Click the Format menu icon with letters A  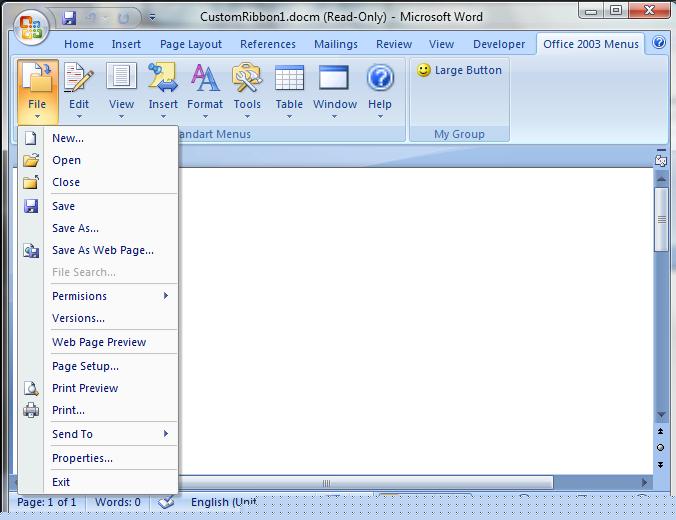click(x=205, y=78)
